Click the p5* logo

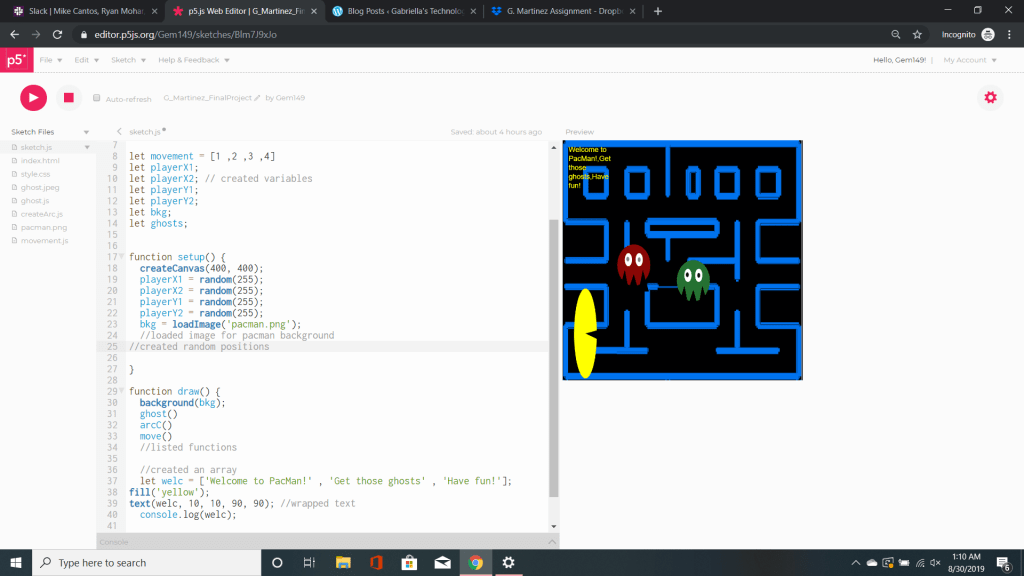[x=15, y=60]
